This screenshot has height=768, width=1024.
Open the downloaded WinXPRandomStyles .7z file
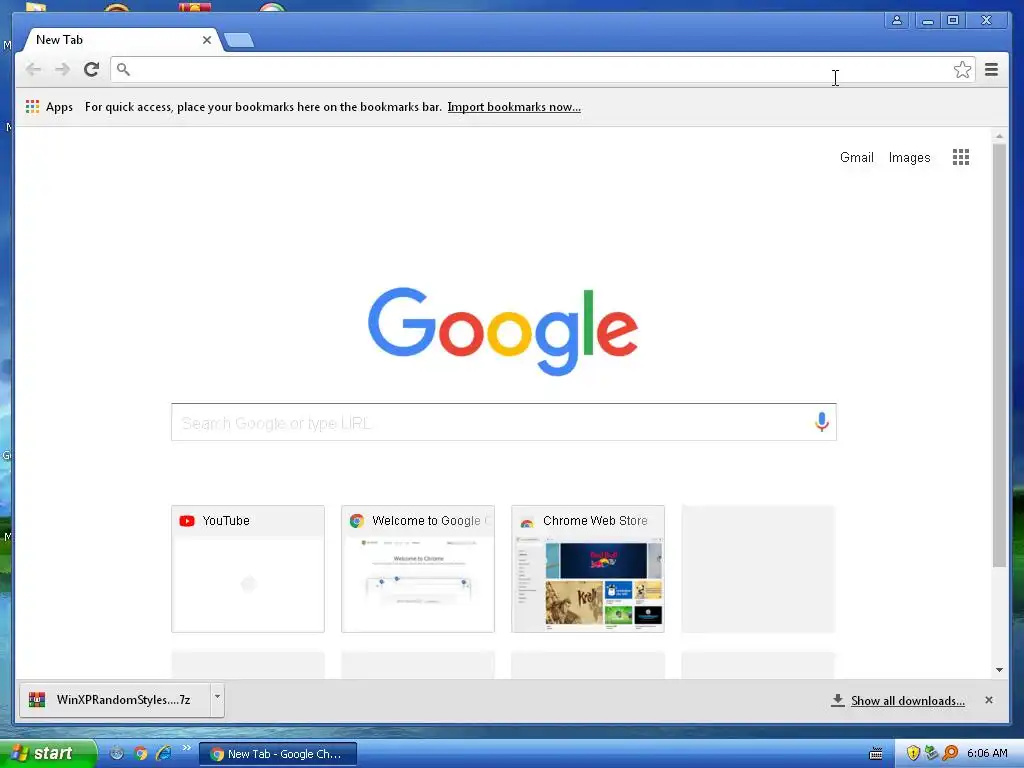click(116, 700)
